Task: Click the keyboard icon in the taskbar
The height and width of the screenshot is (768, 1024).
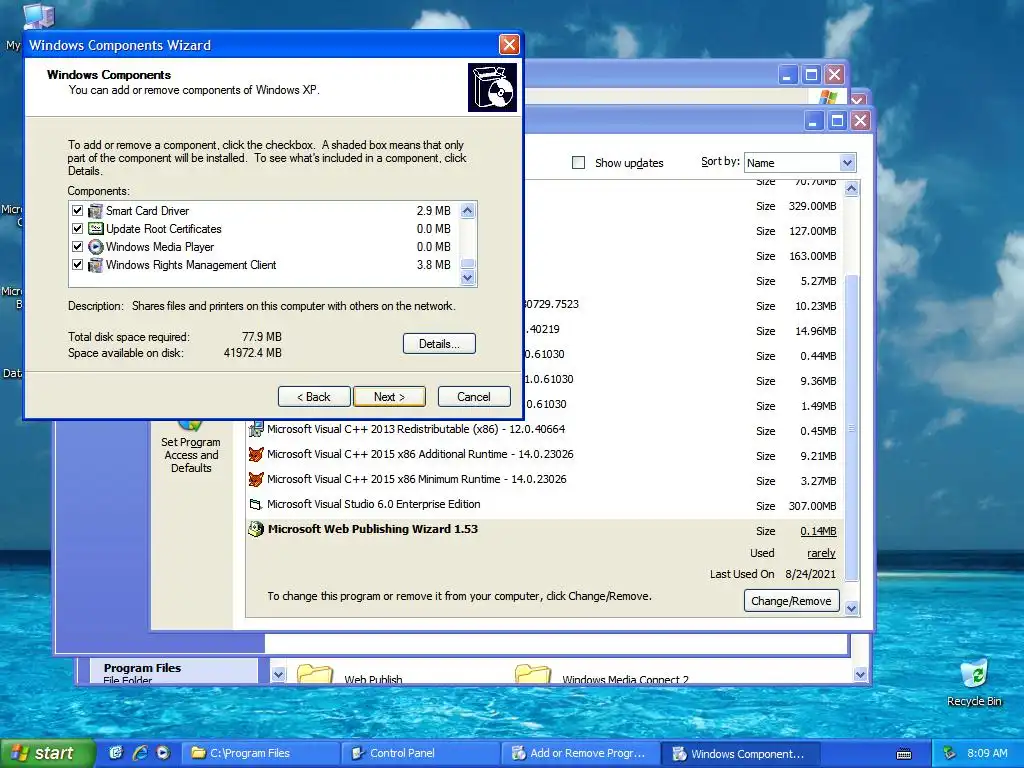Action: coord(904,754)
